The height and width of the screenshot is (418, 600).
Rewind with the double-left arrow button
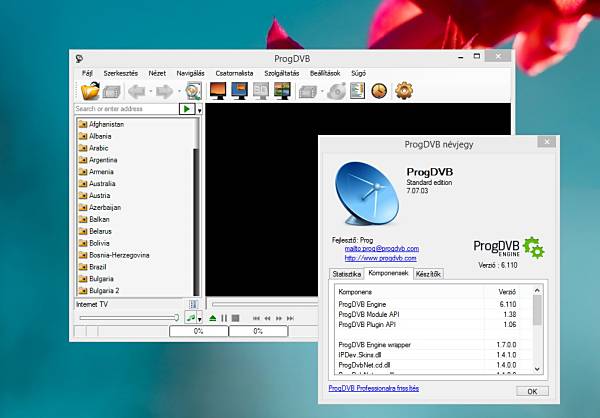[x=267, y=318]
